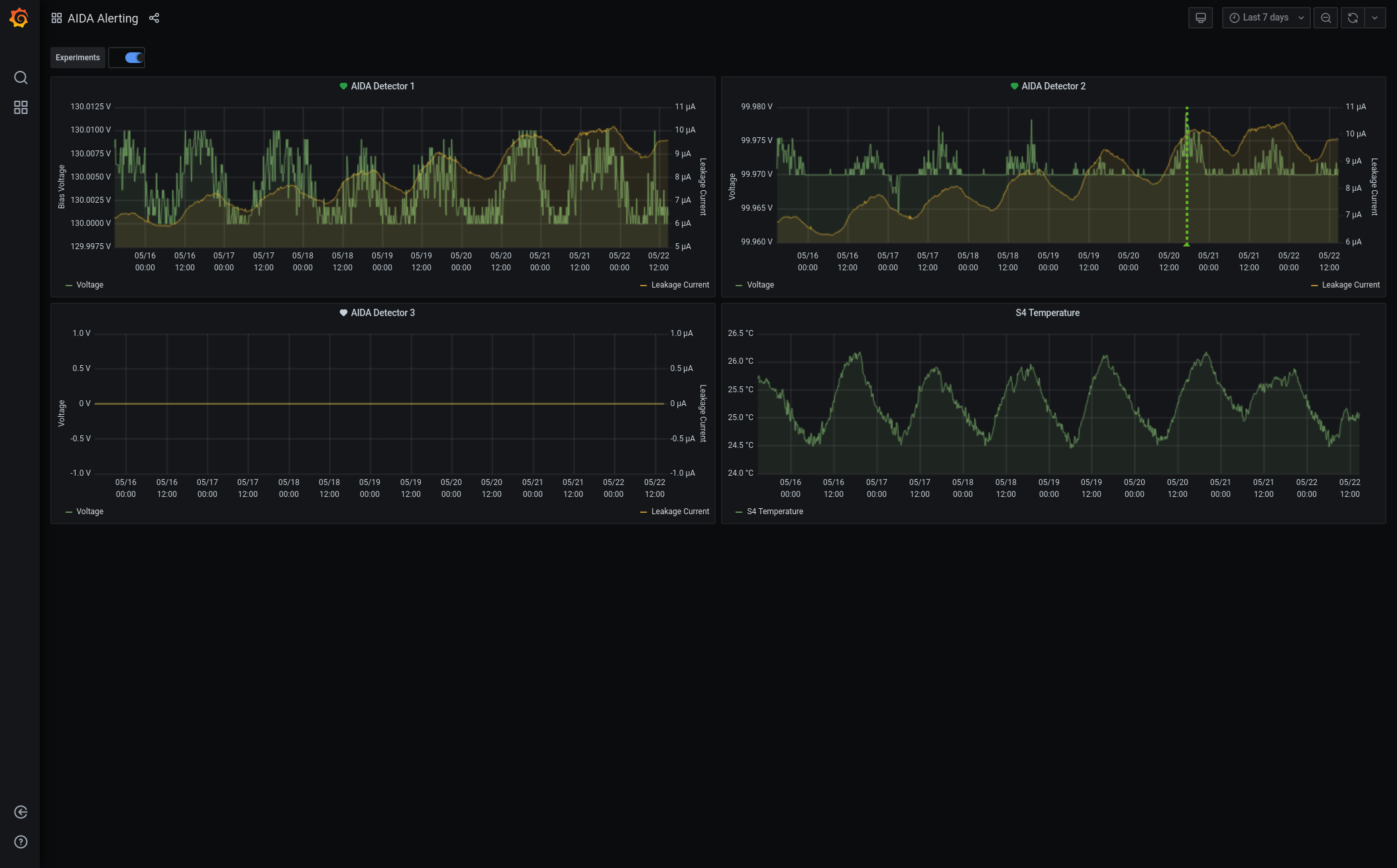Click the sign in arrow icon
This screenshot has width=1397, height=868.
click(21, 812)
